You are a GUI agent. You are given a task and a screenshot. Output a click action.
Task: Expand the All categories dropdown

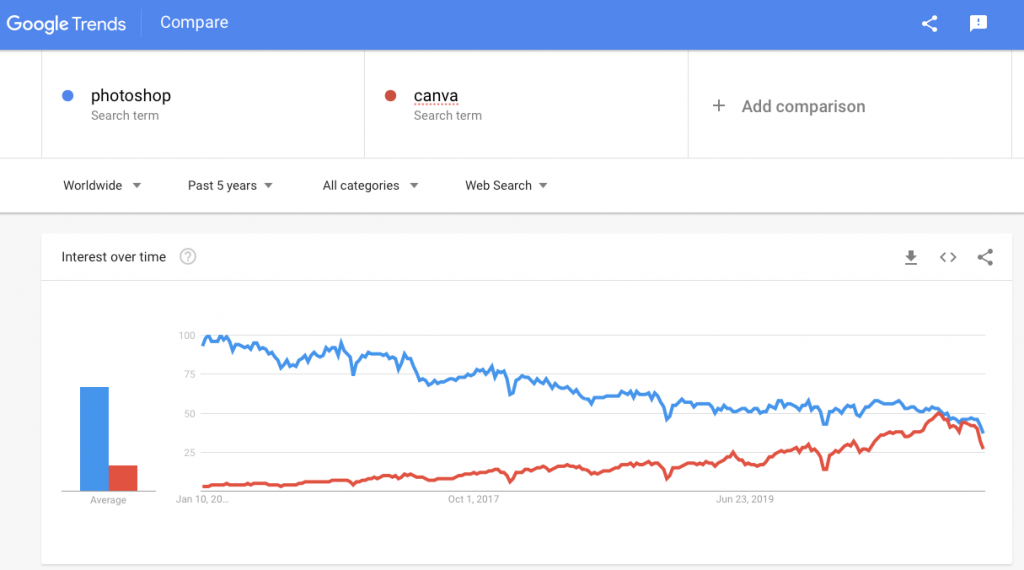pos(370,185)
